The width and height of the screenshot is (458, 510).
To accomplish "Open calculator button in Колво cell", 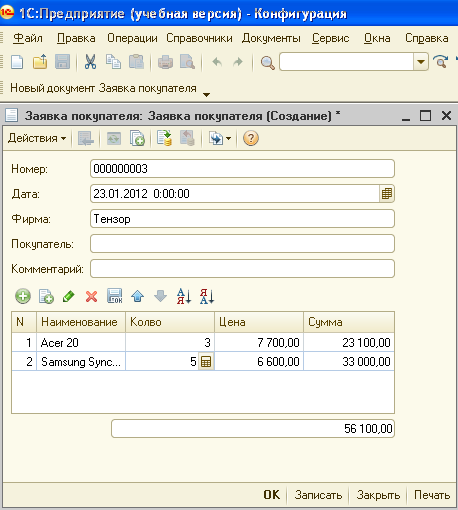I will (206, 362).
